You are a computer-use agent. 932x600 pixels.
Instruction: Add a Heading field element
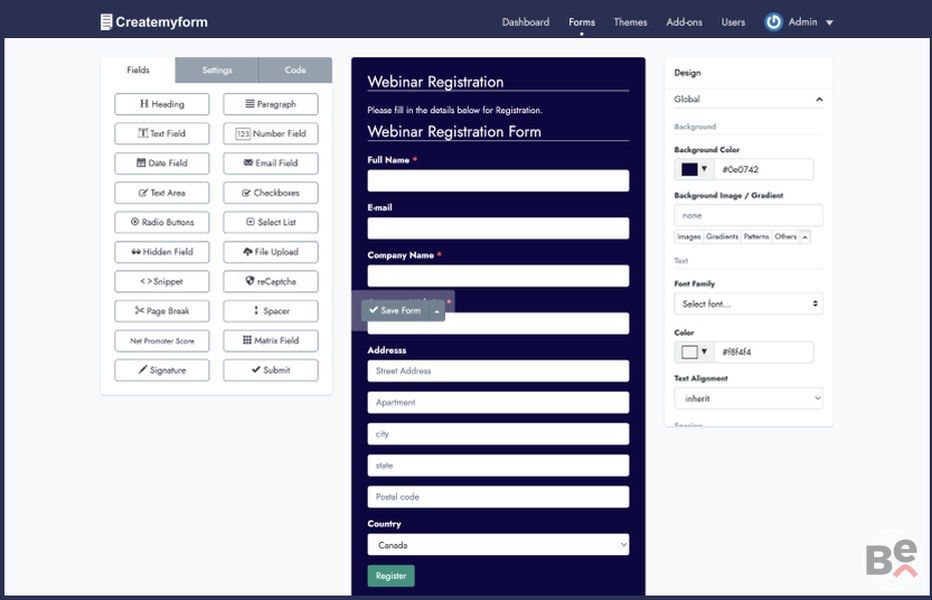pos(162,104)
